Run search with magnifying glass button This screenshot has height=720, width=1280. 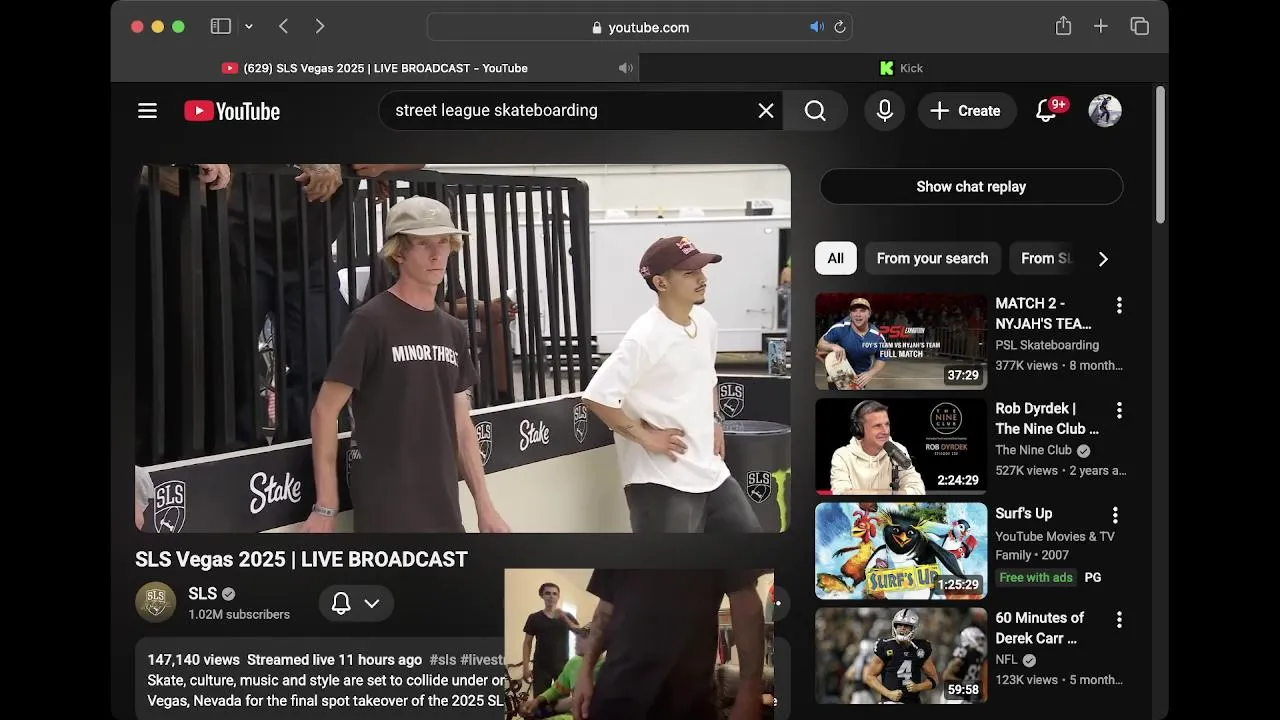pos(815,111)
